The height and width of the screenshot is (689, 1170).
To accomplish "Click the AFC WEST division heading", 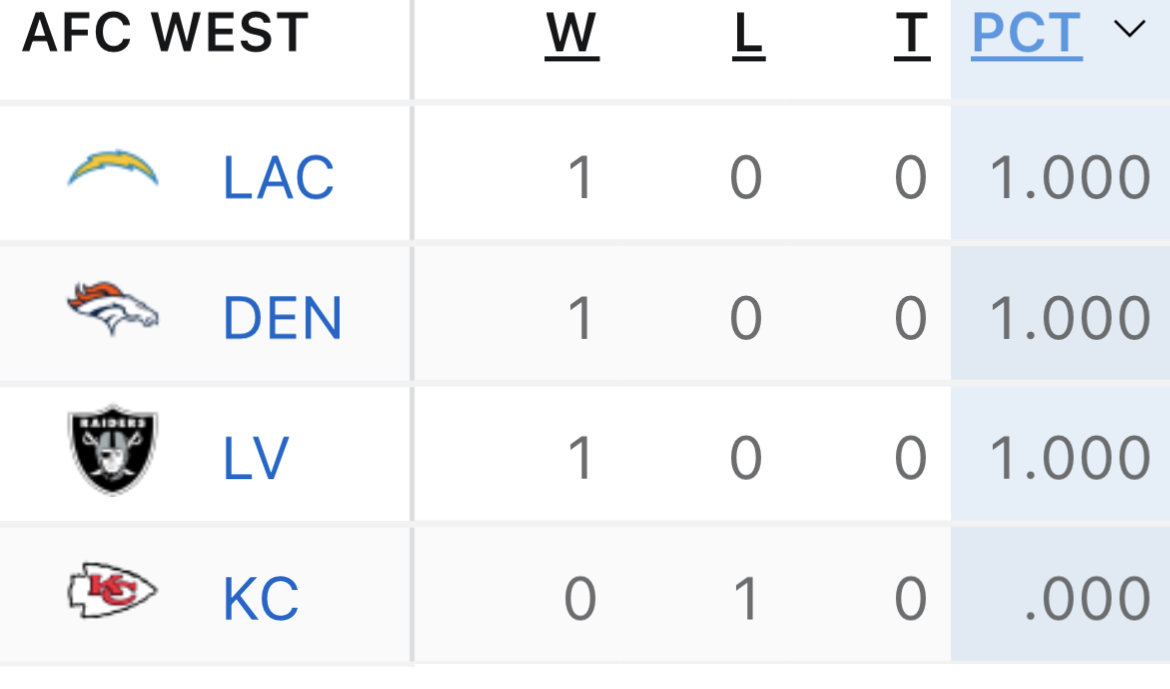I will click(x=166, y=33).
